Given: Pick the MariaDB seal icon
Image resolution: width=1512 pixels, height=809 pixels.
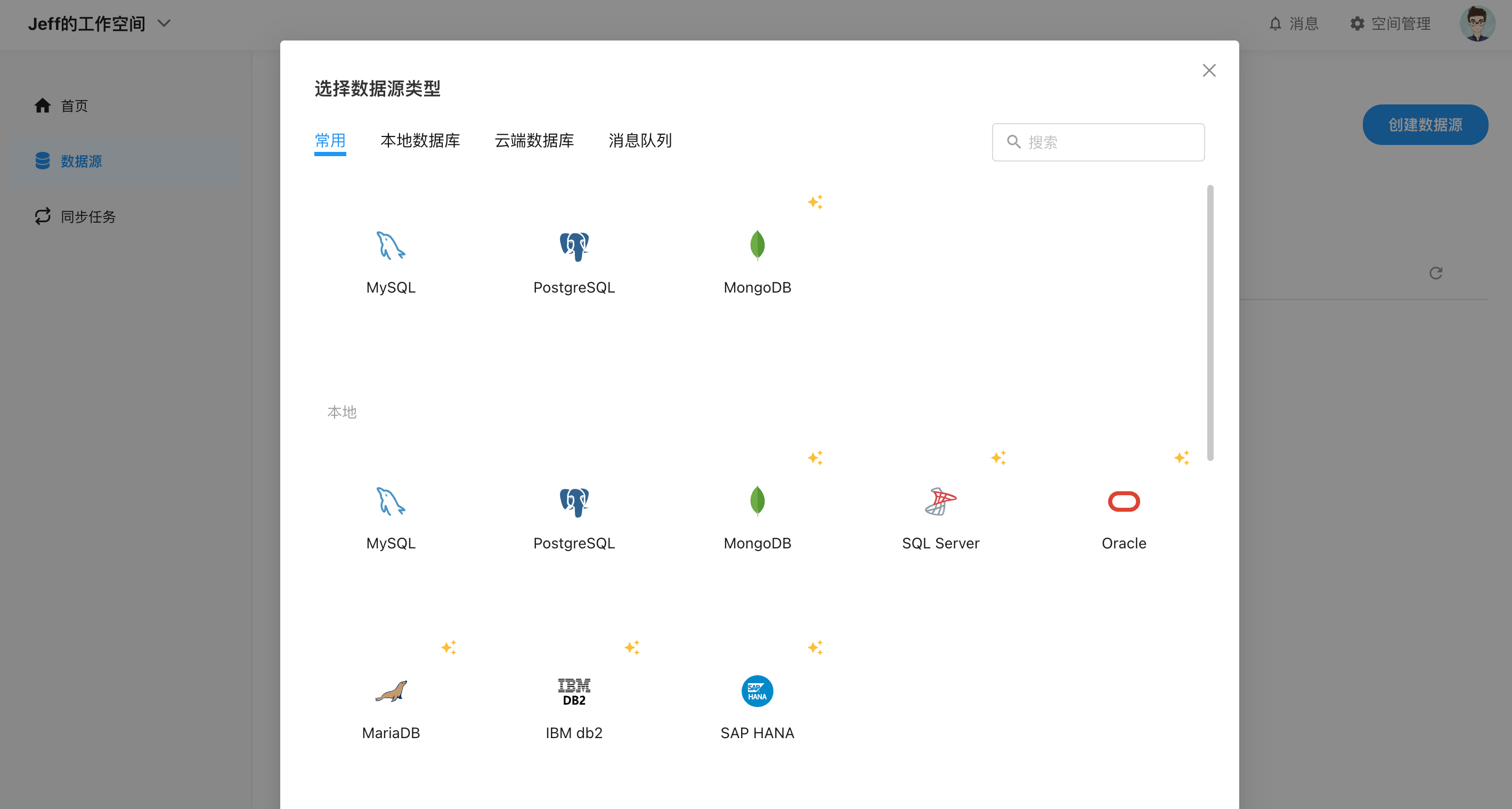Looking at the screenshot, I should point(391,692).
